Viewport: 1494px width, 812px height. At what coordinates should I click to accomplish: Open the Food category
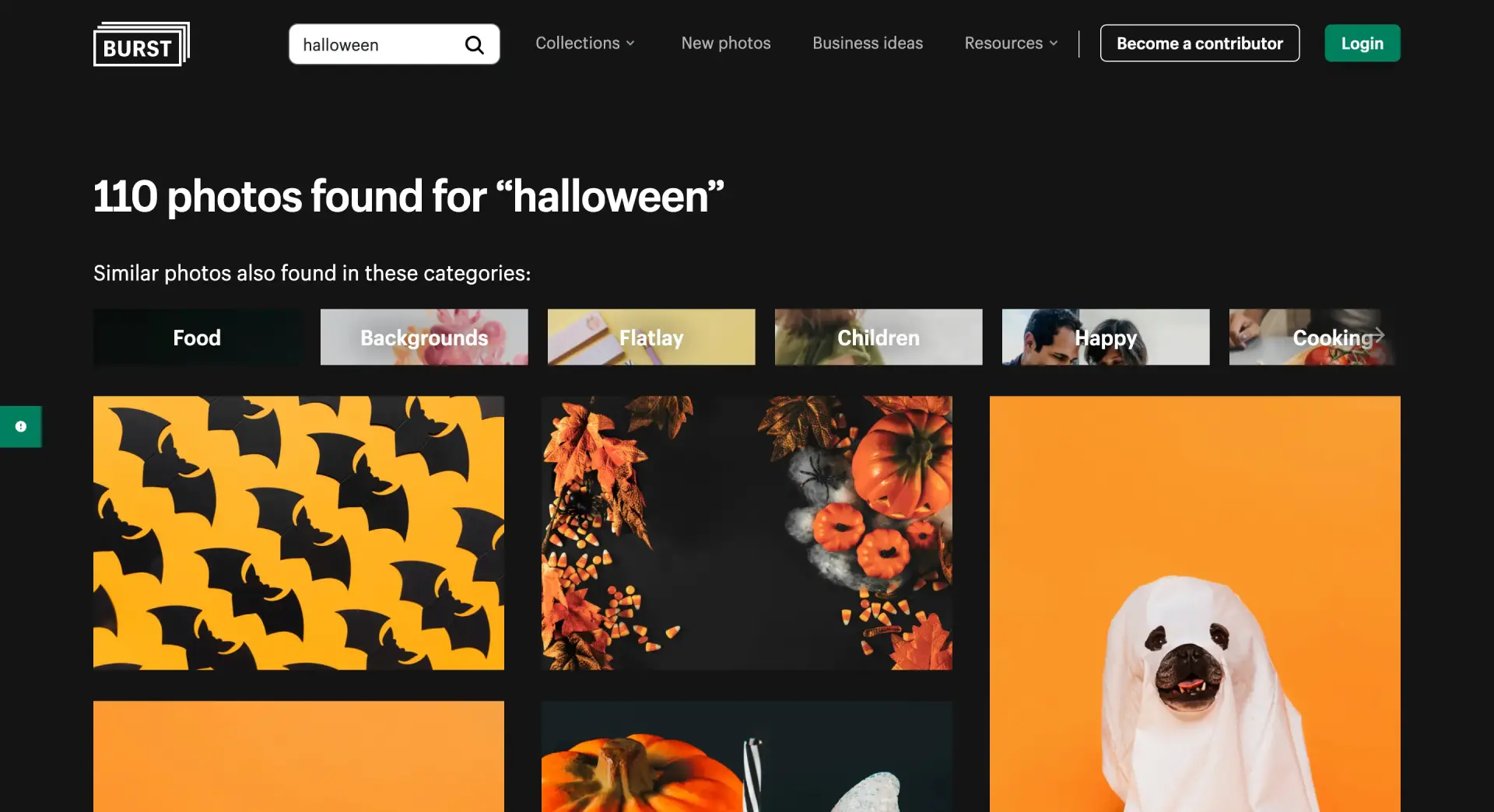197,338
